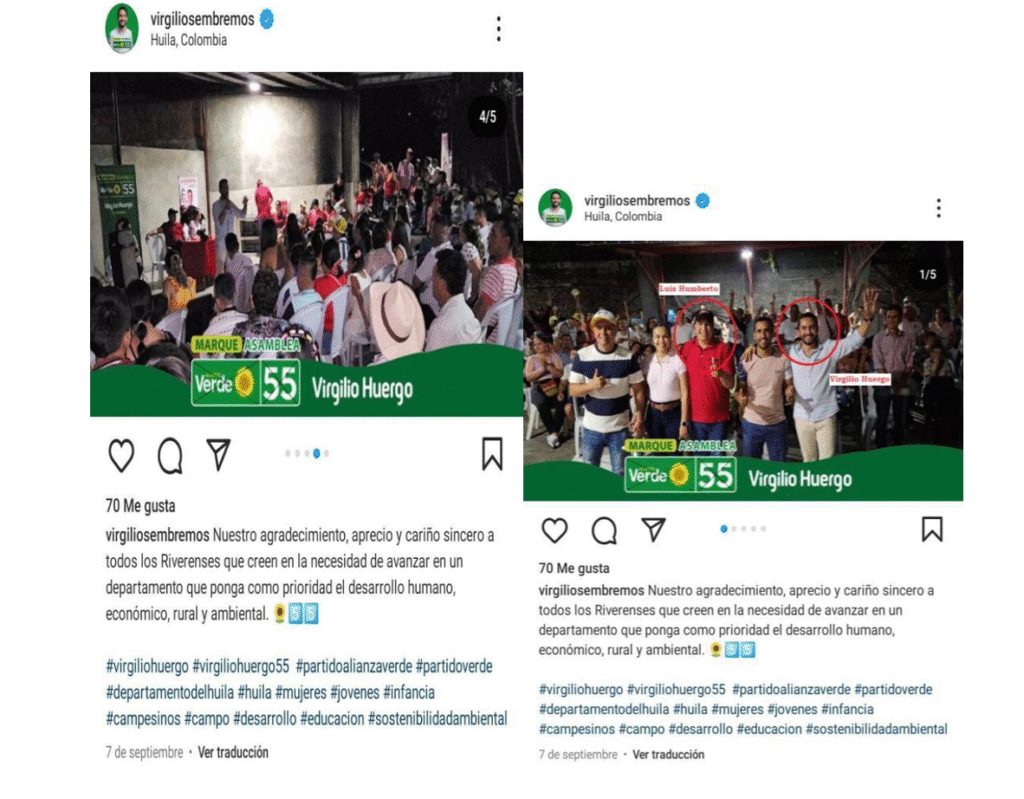The image size is (1024, 799).
Task: Select the left post carousel dot indicator
Action: 307,453
